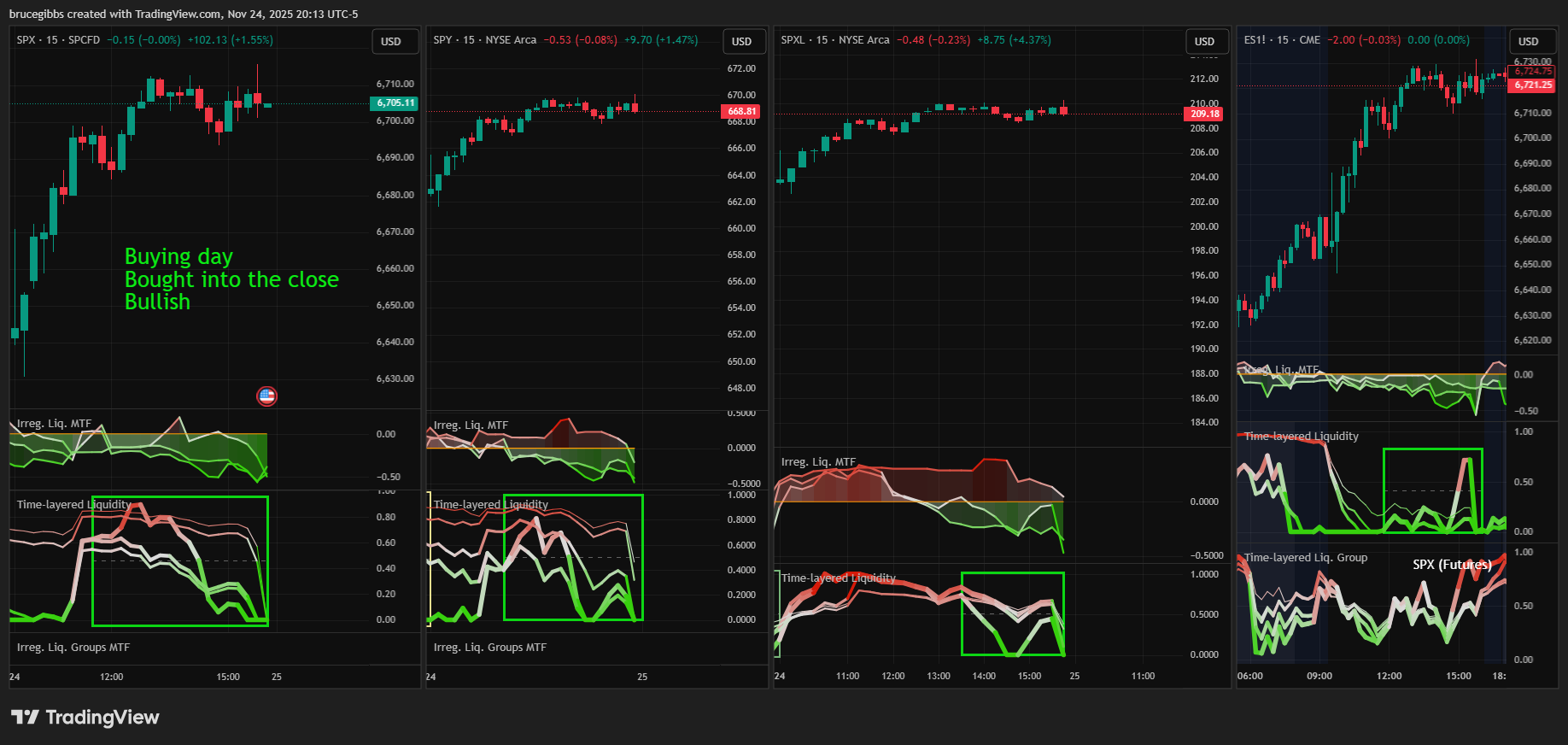Select the SPX · 15 · SPCFD symbol title
This screenshot has width=1568, height=745.
coord(58,40)
